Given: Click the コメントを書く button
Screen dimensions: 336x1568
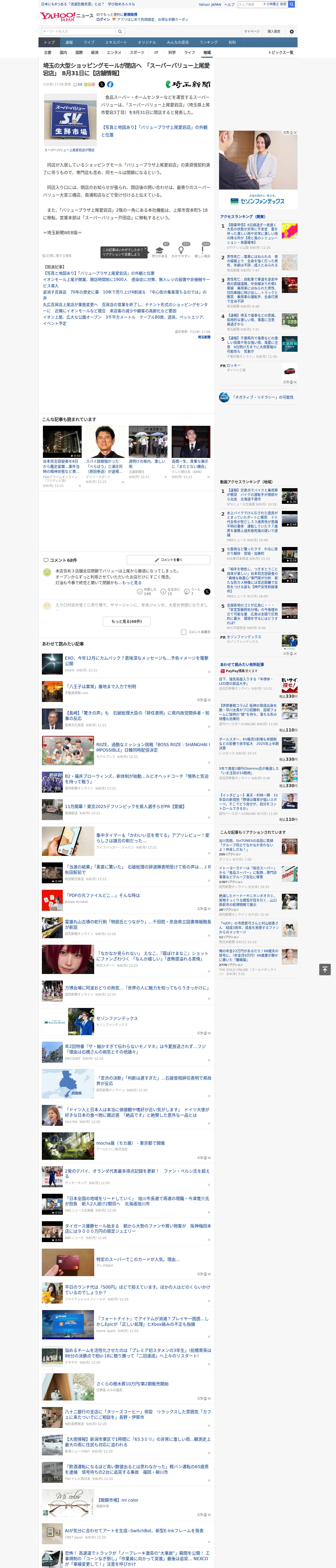Looking at the screenshot, I should tap(169, 560).
